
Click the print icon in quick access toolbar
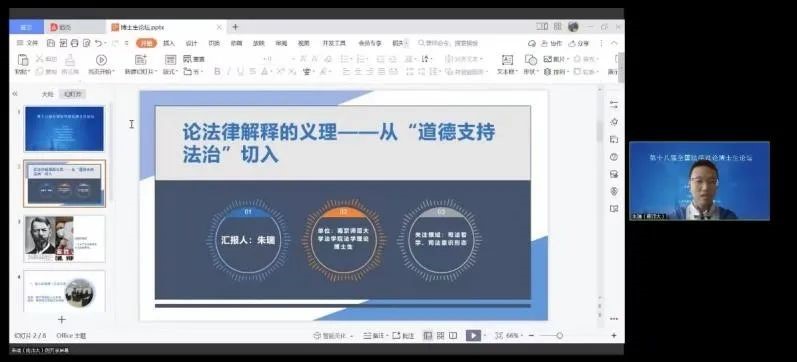(75, 43)
